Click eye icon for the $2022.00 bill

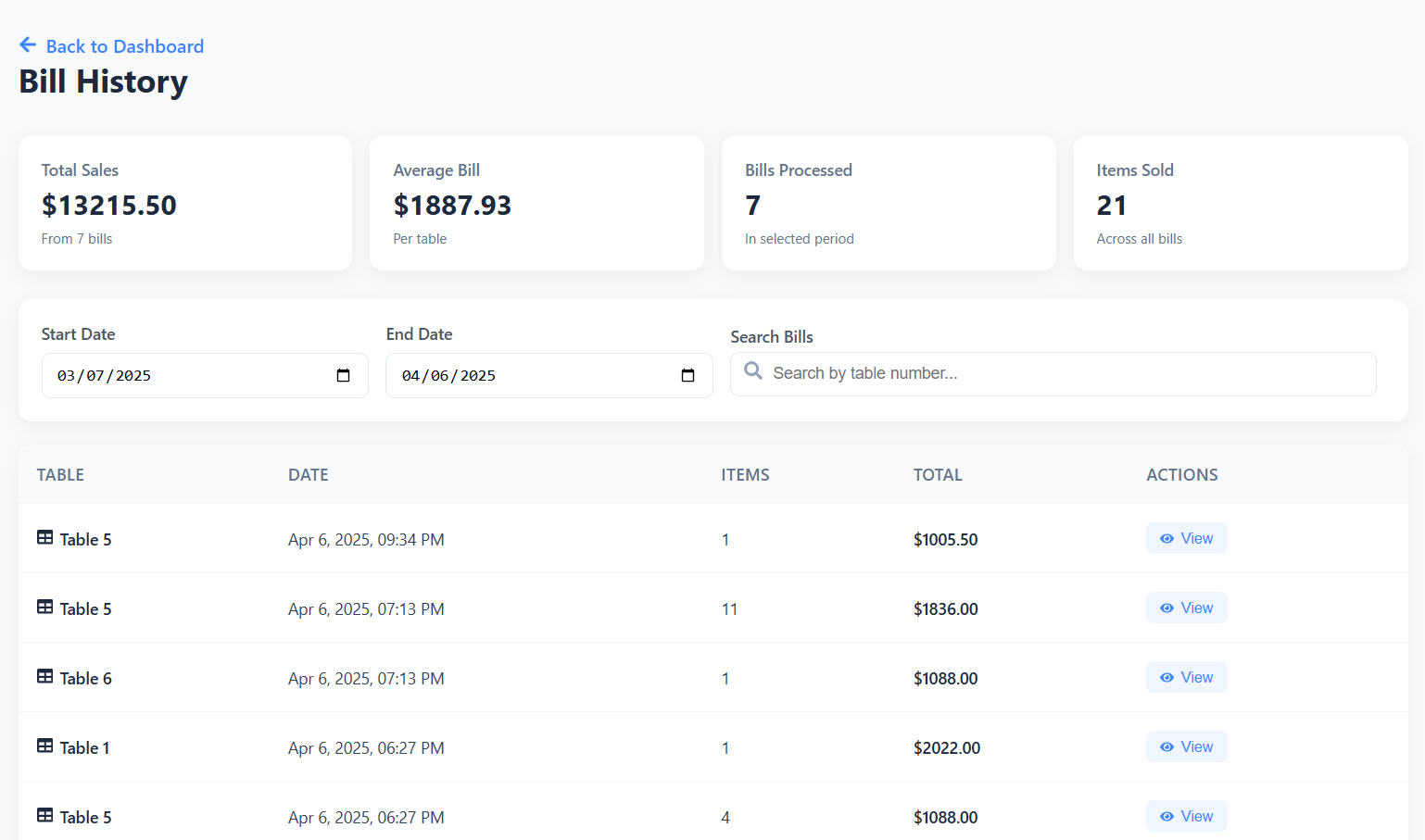(1166, 747)
